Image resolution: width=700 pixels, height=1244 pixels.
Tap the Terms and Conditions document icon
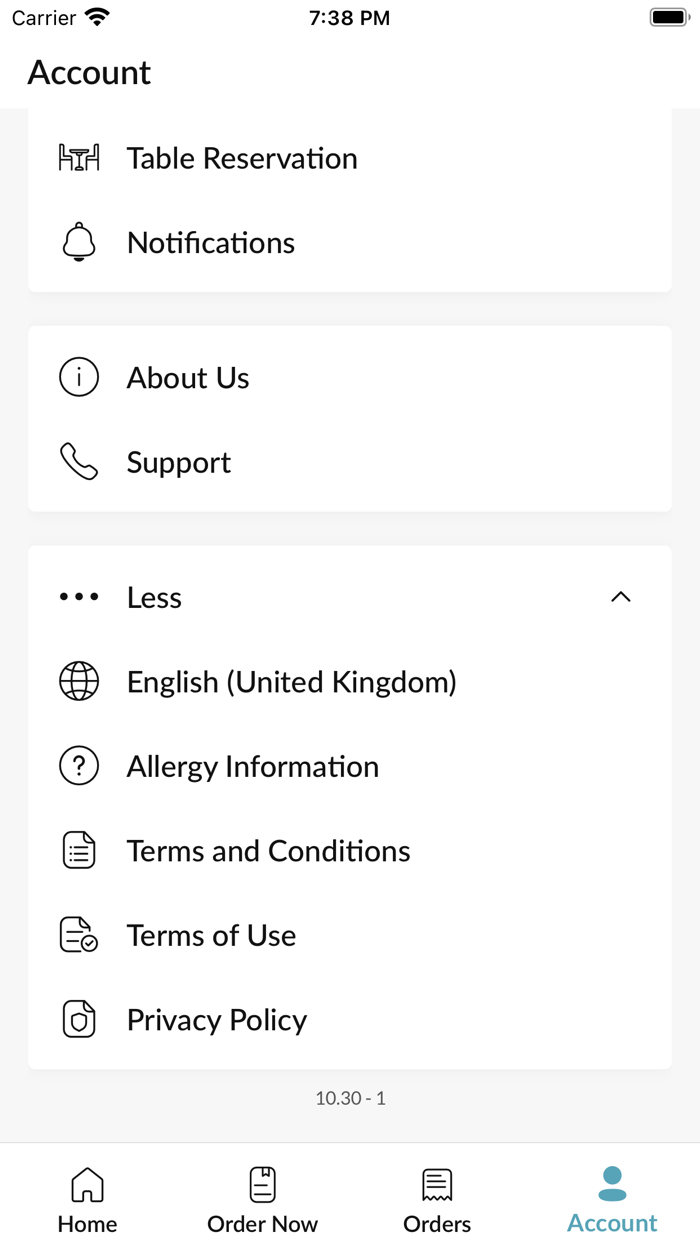click(x=79, y=851)
